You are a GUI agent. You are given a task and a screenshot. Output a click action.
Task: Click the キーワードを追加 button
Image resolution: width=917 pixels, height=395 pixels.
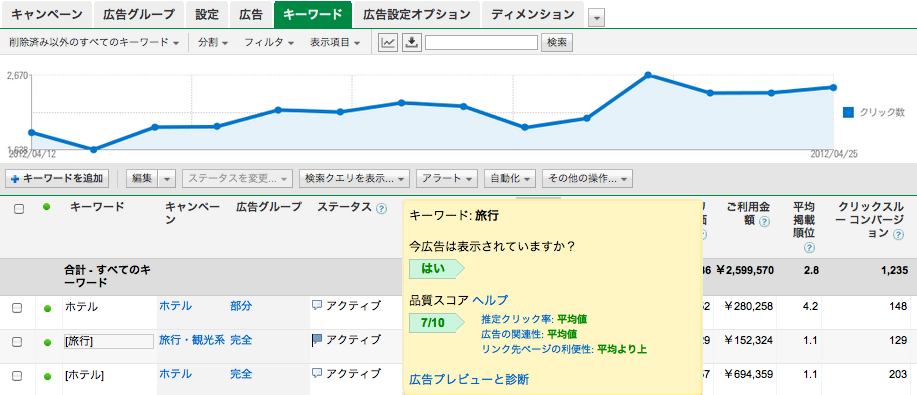tap(57, 178)
